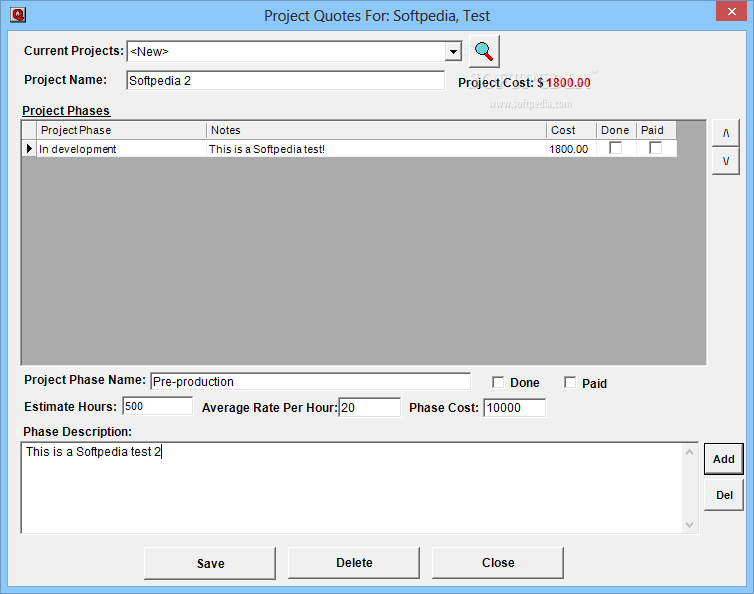Save the project quote
Image resolution: width=754 pixels, height=594 pixels.
(x=210, y=563)
